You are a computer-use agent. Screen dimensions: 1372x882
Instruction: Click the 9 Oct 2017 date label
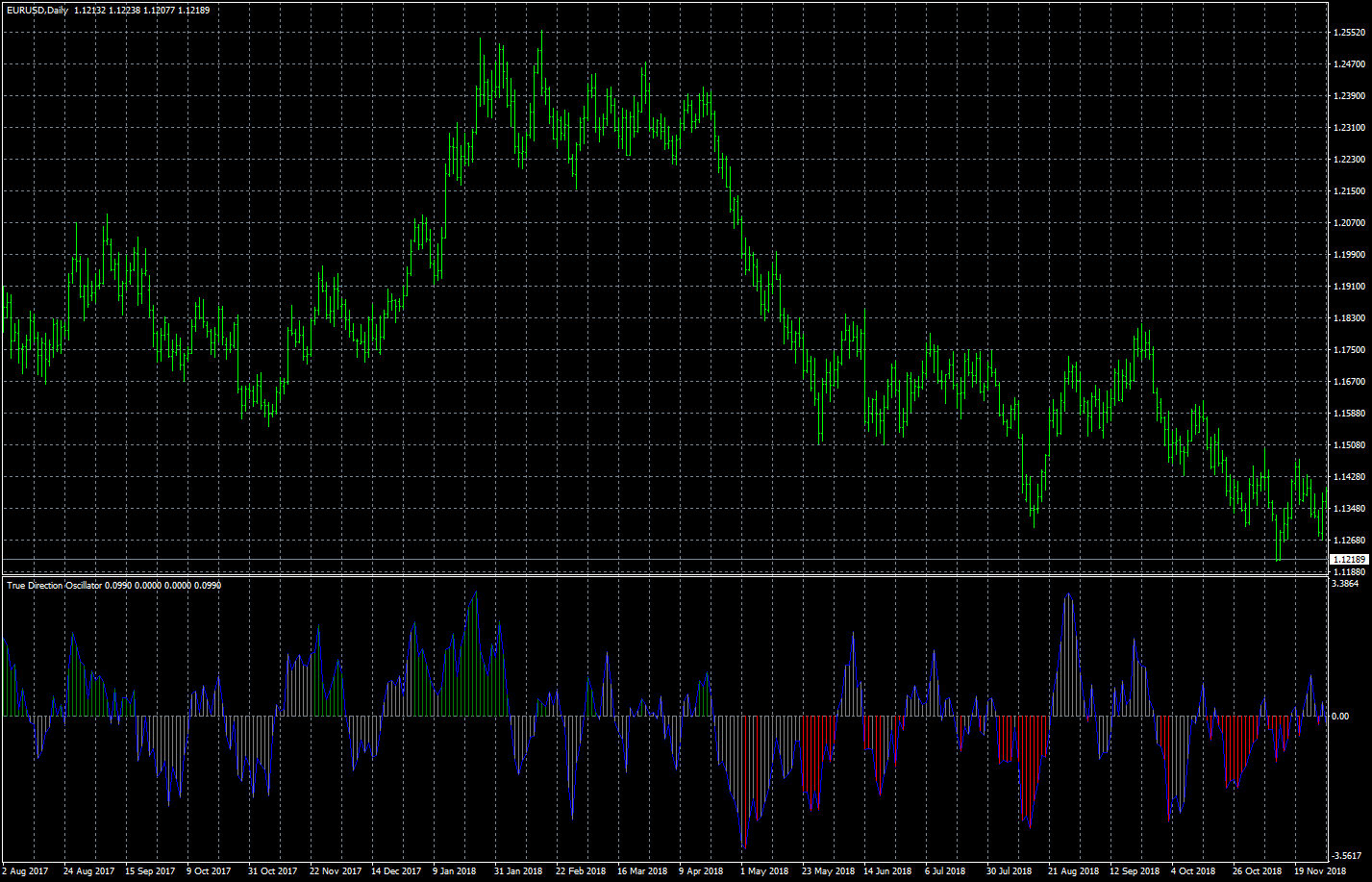[210, 871]
